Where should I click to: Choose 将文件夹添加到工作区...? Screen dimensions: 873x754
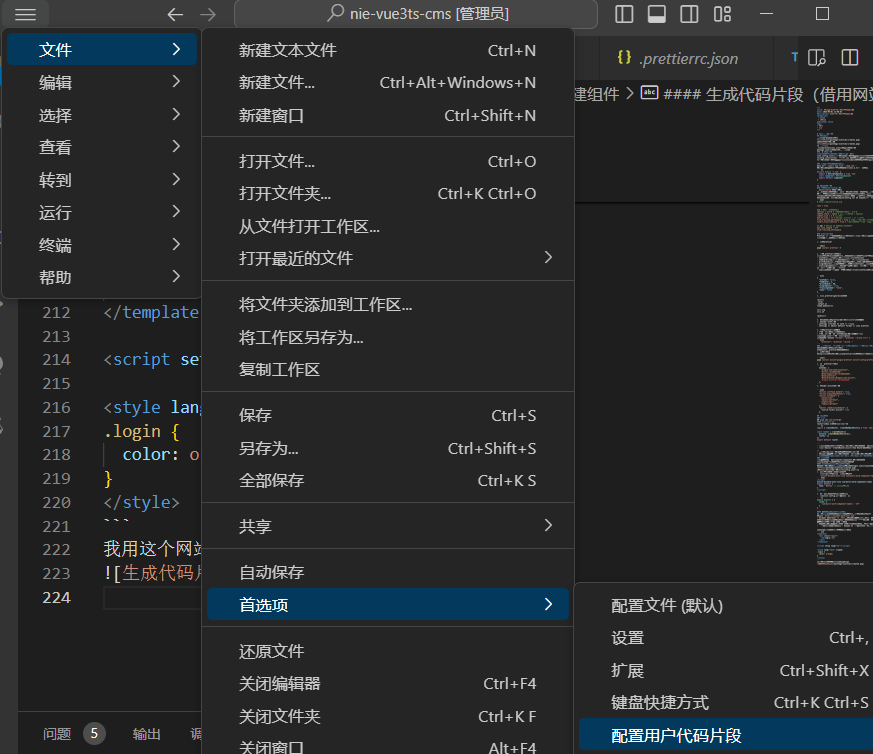pyautogui.click(x=388, y=305)
